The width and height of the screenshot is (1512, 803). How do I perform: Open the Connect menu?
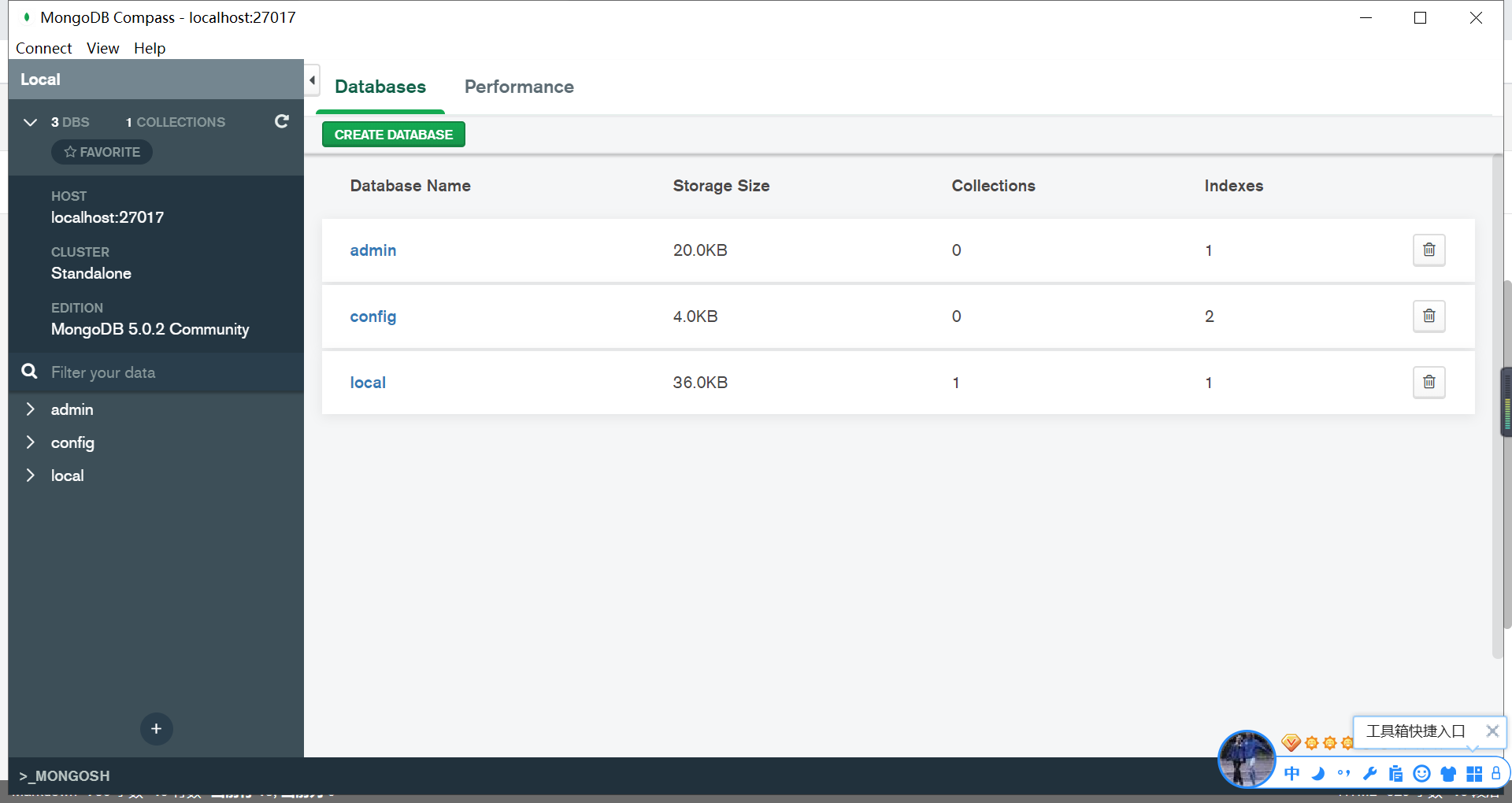pyautogui.click(x=43, y=48)
